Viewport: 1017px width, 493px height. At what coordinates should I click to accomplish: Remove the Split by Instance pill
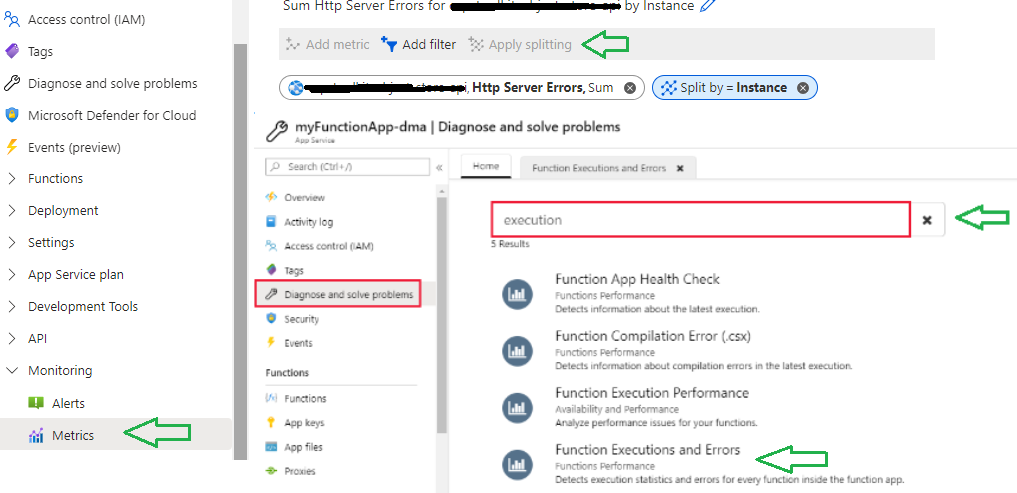pyautogui.click(x=803, y=88)
